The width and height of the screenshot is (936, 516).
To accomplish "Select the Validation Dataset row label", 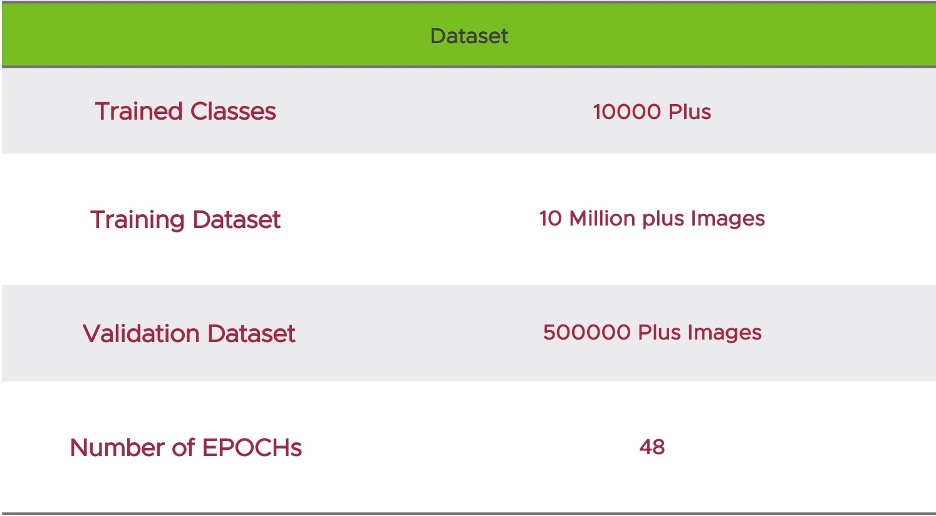I will (x=189, y=333).
